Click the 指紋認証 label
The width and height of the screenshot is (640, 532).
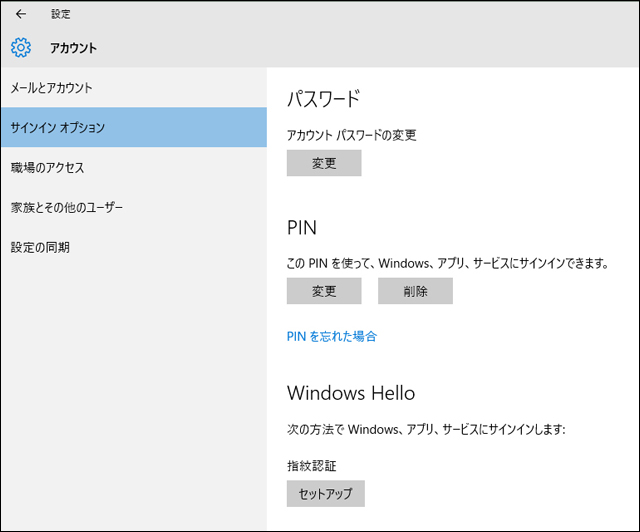click(x=312, y=465)
